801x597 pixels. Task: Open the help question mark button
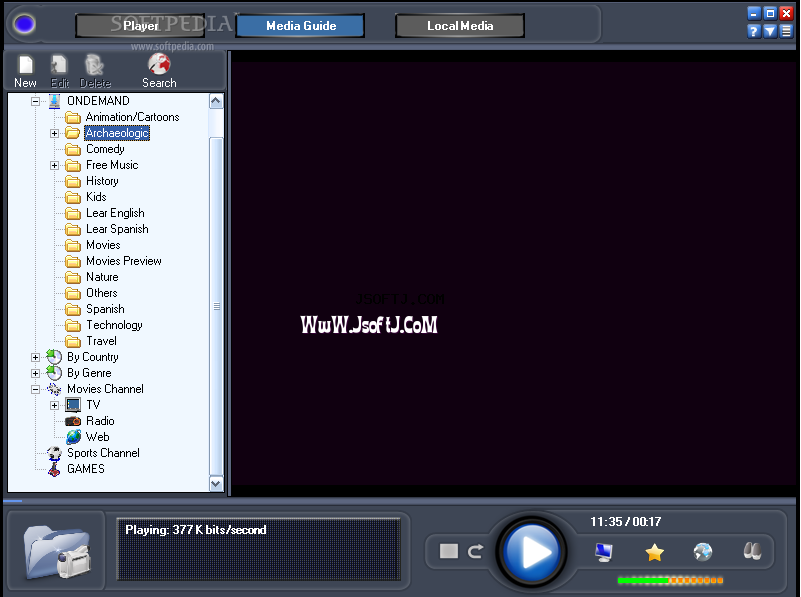tap(753, 32)
